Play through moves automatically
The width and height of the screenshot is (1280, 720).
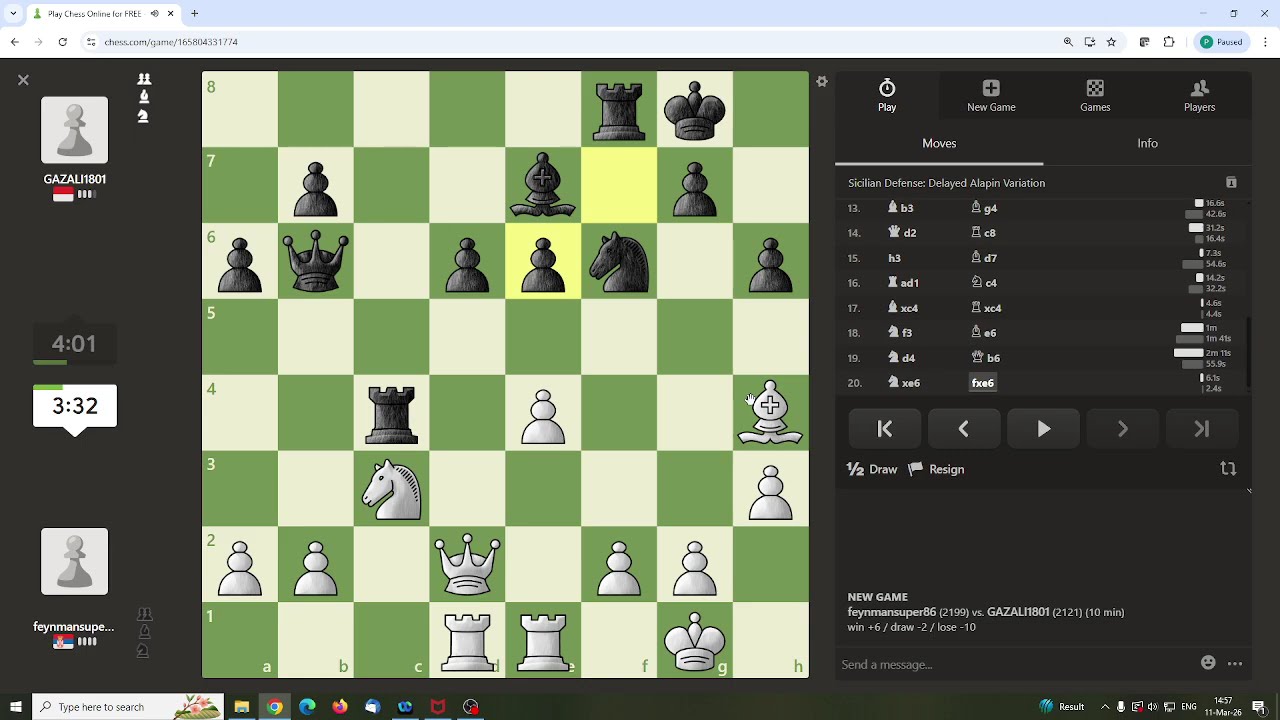[x=1043, y=429]
